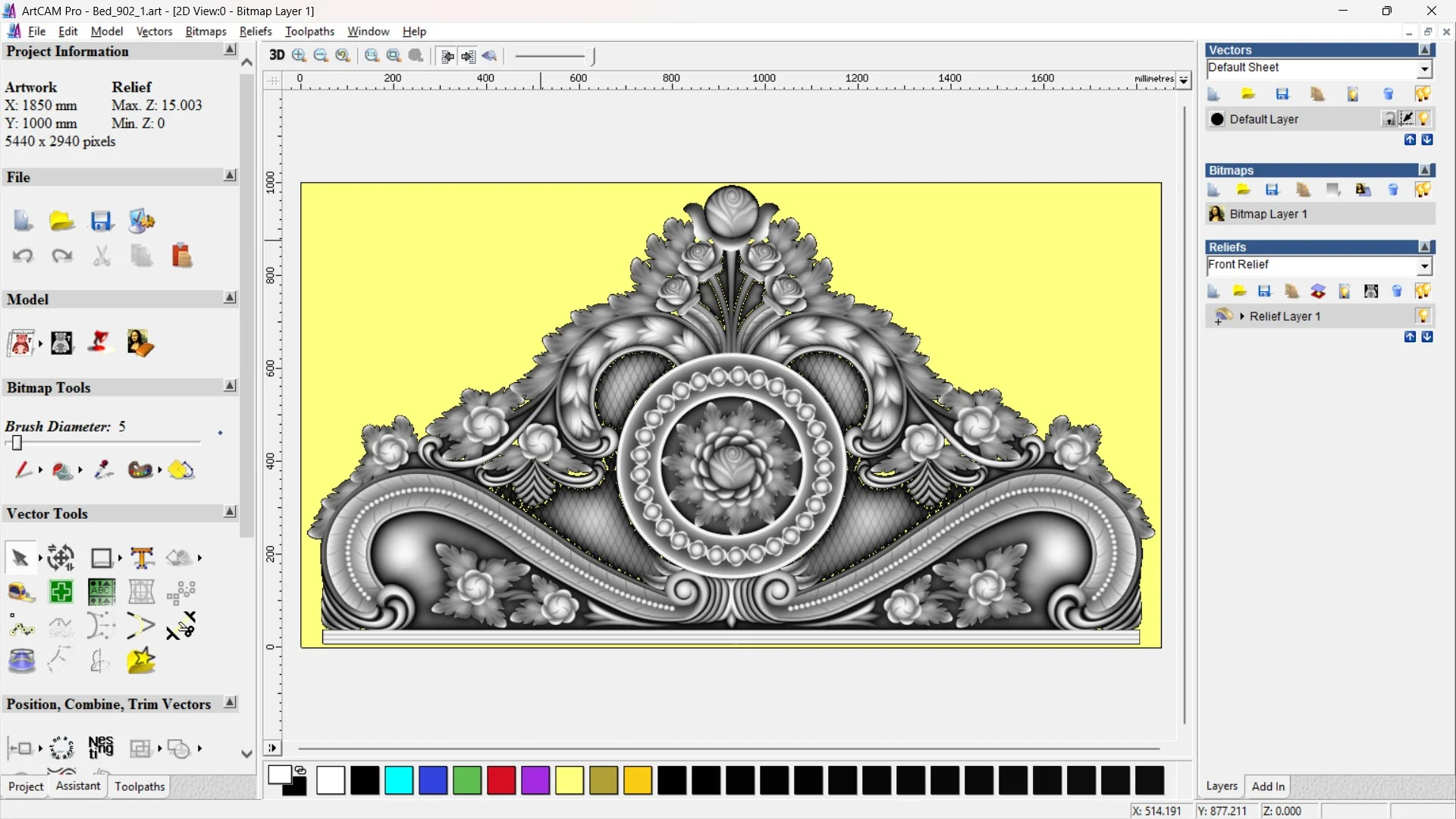Open the Front Relief dropdown
The image size is (1456, 819).
[x=1424, y=266]
